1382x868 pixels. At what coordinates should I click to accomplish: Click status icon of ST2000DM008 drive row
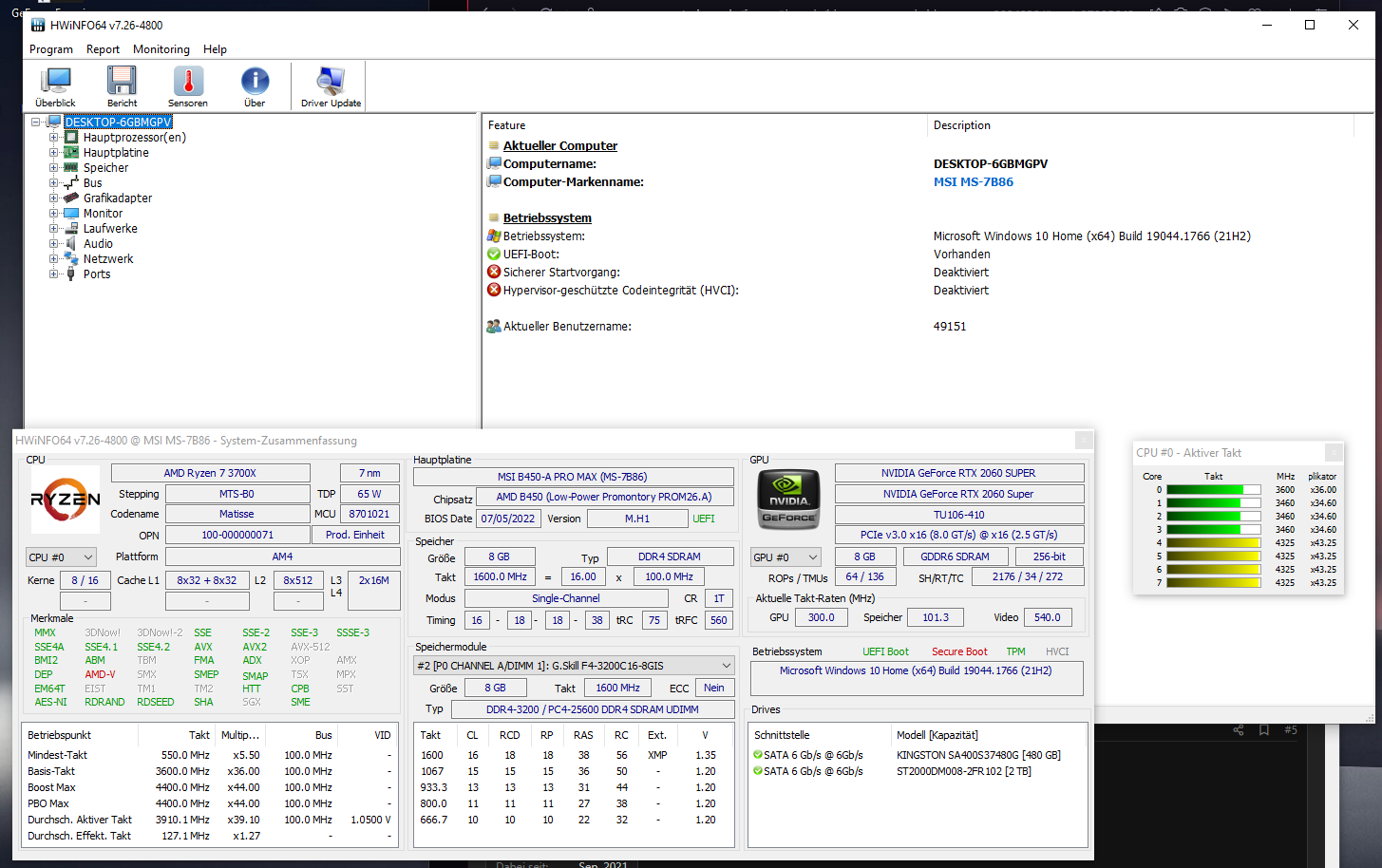(758, 771)
